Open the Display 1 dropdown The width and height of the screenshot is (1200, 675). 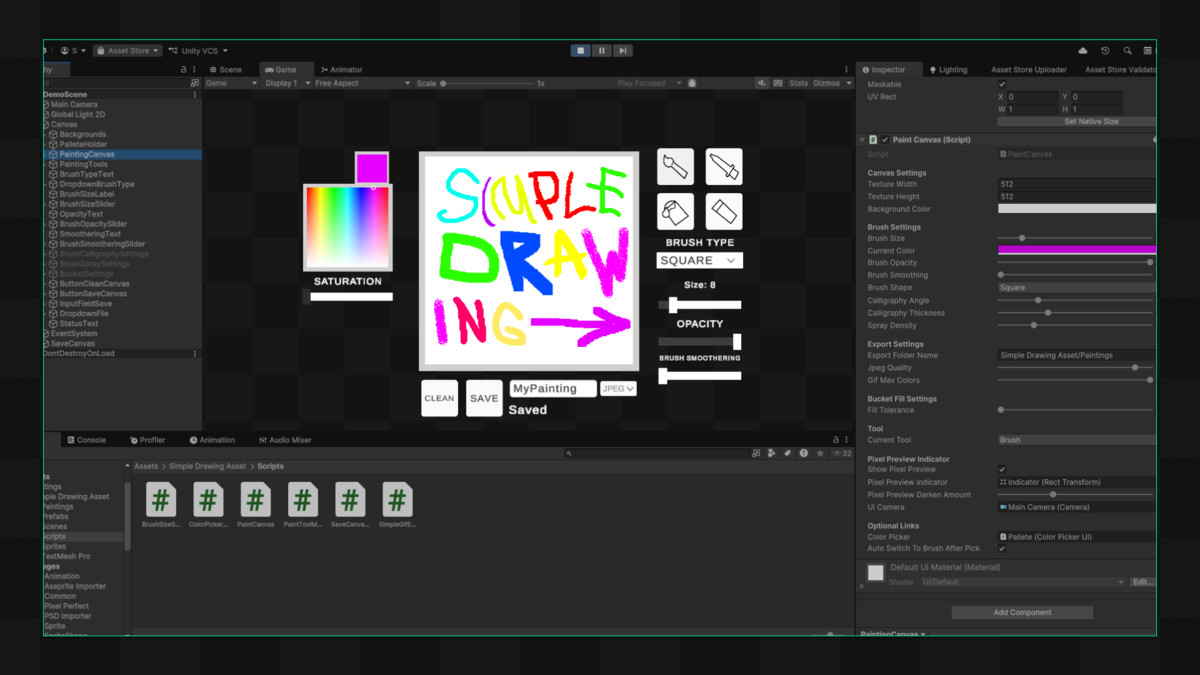tap(287, 84)
